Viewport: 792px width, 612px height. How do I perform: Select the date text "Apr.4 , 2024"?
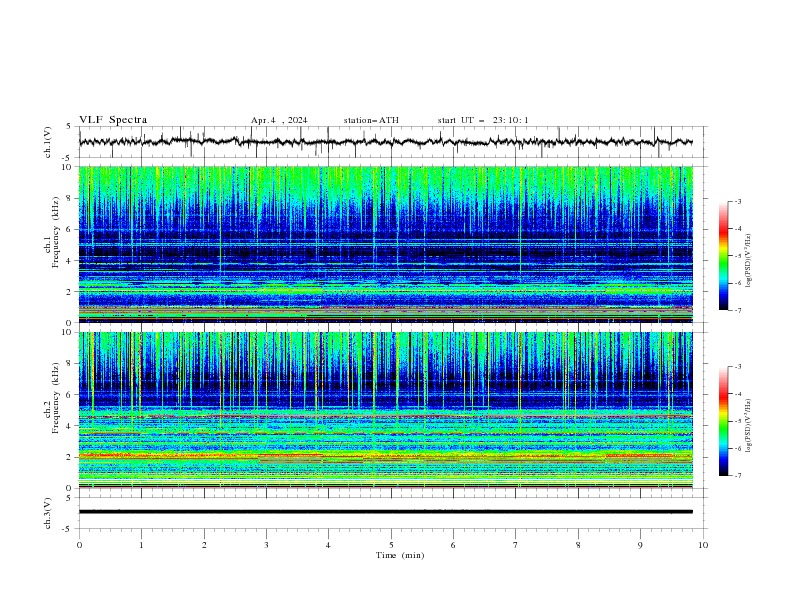point(279,120)
